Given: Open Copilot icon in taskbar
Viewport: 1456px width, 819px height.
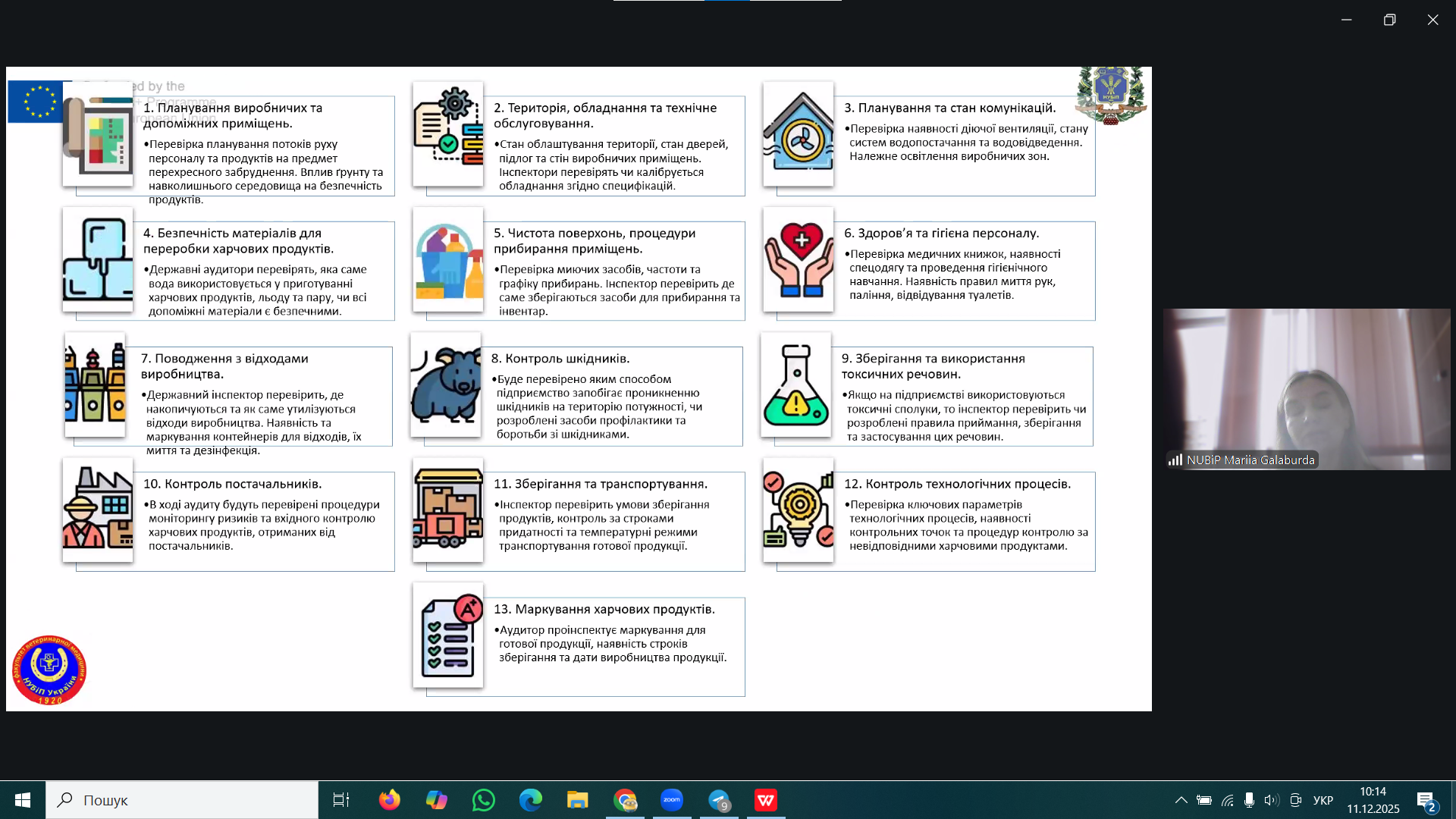Looking at the screenshot, I should (436, 800).
